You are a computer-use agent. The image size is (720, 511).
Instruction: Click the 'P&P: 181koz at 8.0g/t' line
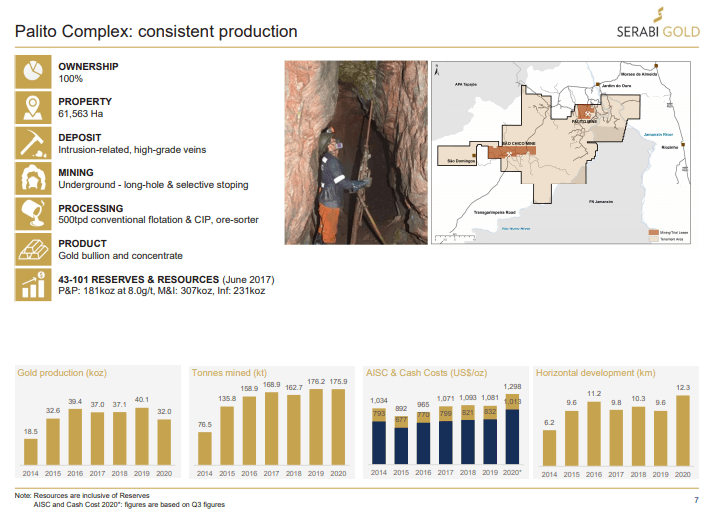tap(162, 291)
